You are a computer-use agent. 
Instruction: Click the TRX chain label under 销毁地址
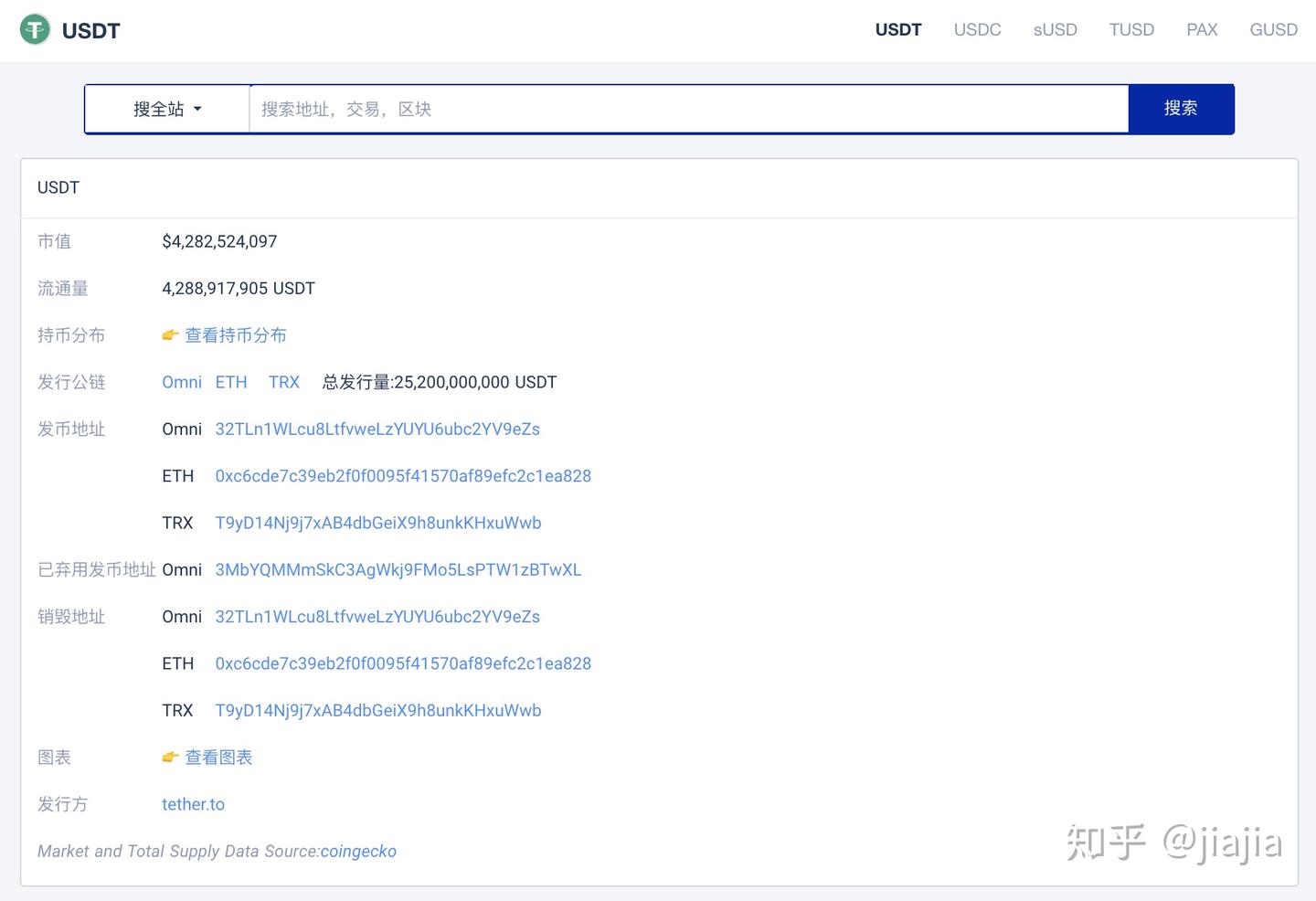pos(177,711)
